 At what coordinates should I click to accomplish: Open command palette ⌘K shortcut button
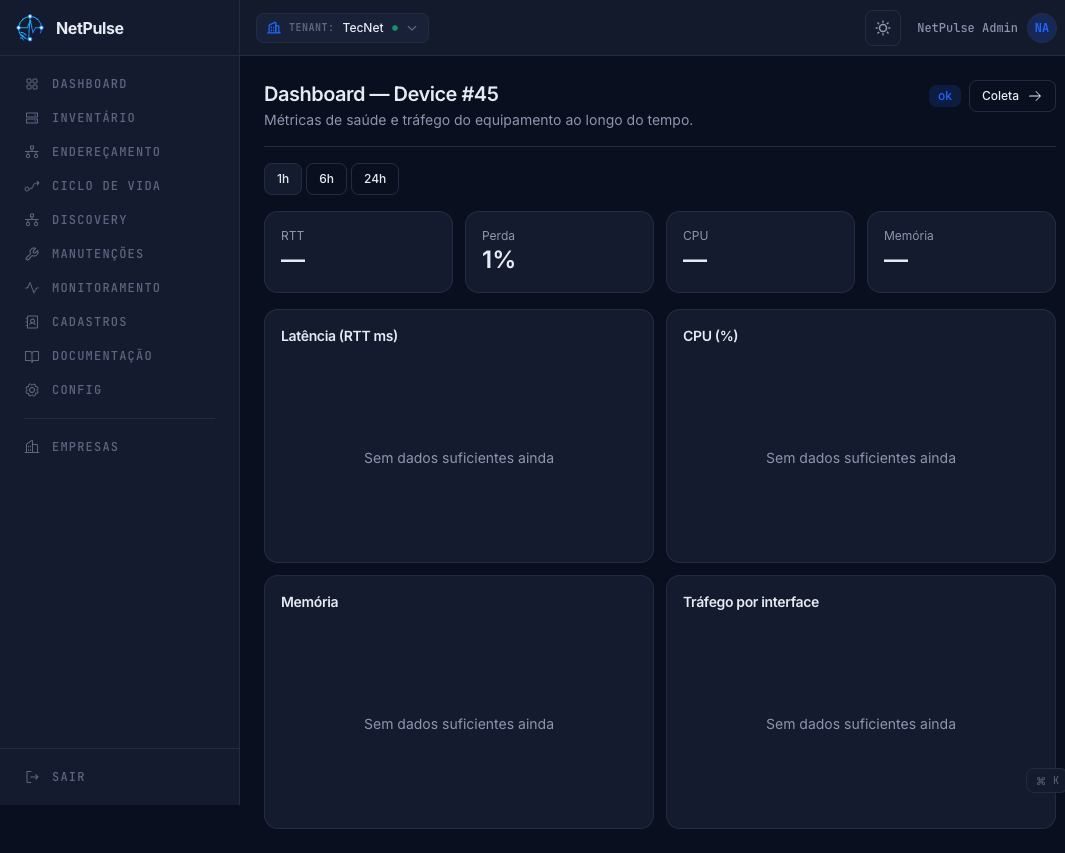click(1046, 781)
